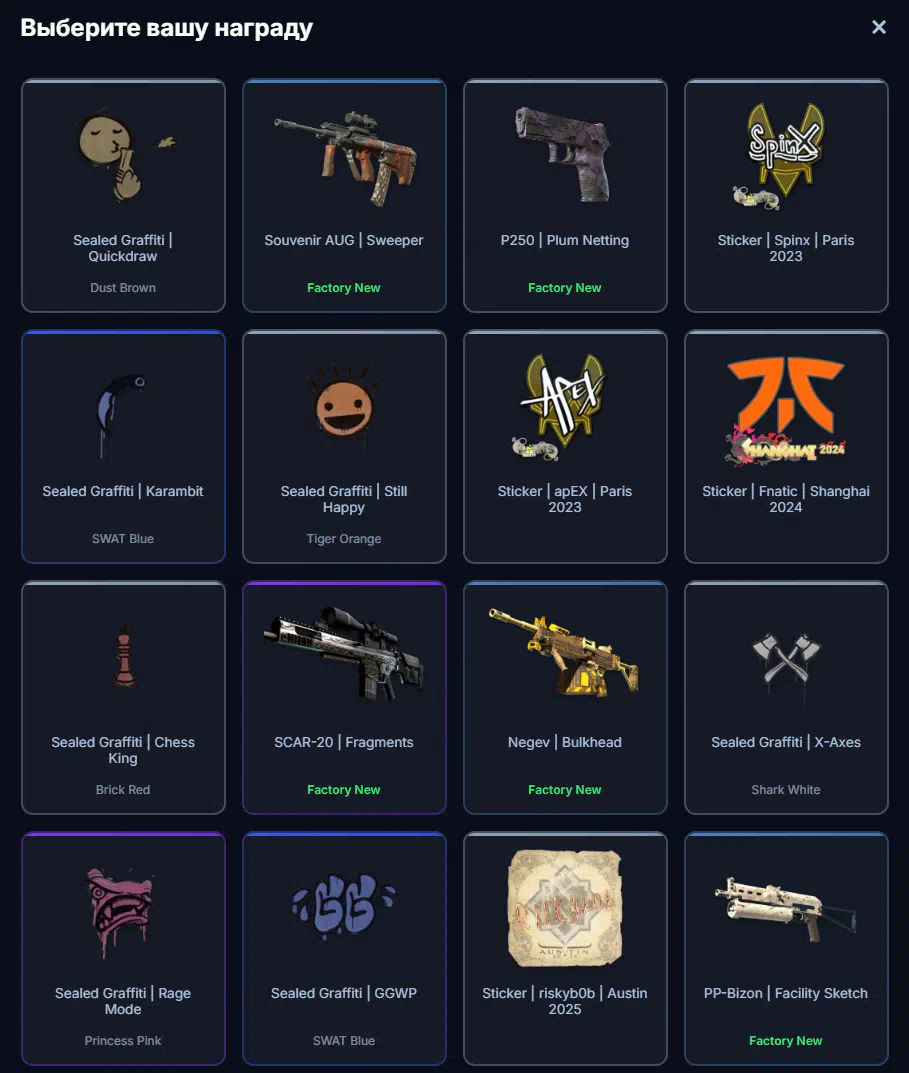Pick the PP-Bizon Facility Sketch image
This screenshot has width=909, height=1073.
point(786,909)
